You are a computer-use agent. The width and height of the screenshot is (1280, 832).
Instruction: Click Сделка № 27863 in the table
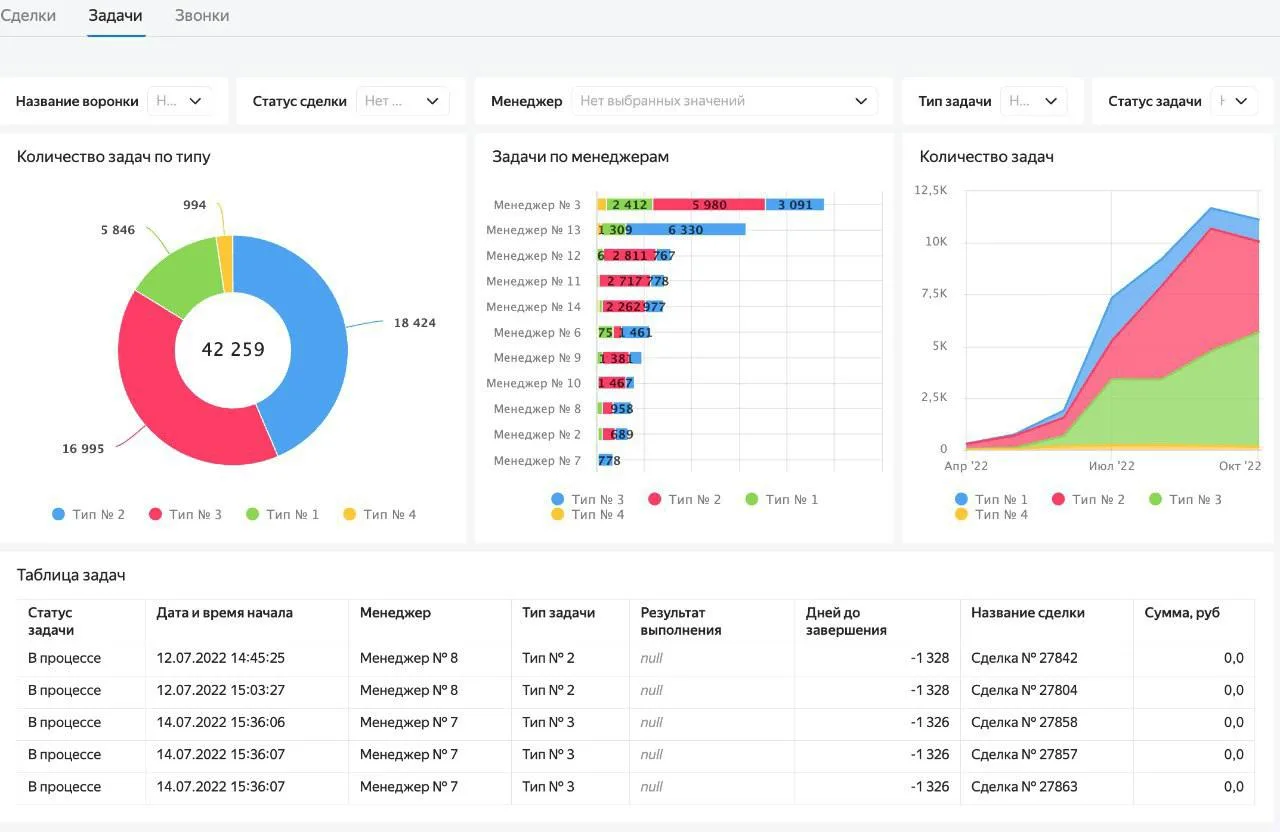tap(1024, 786)
